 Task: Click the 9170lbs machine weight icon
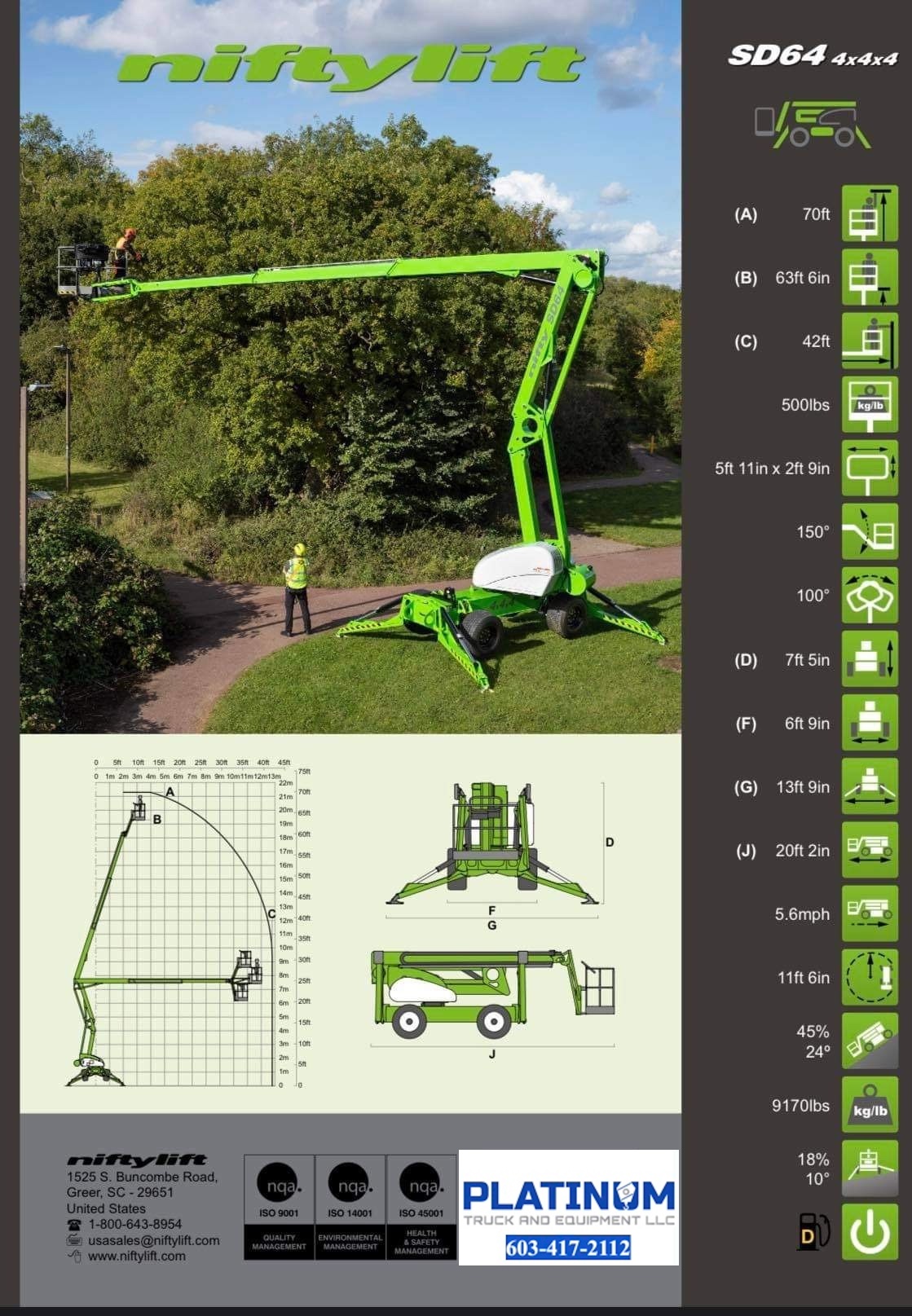(869, 1106)
